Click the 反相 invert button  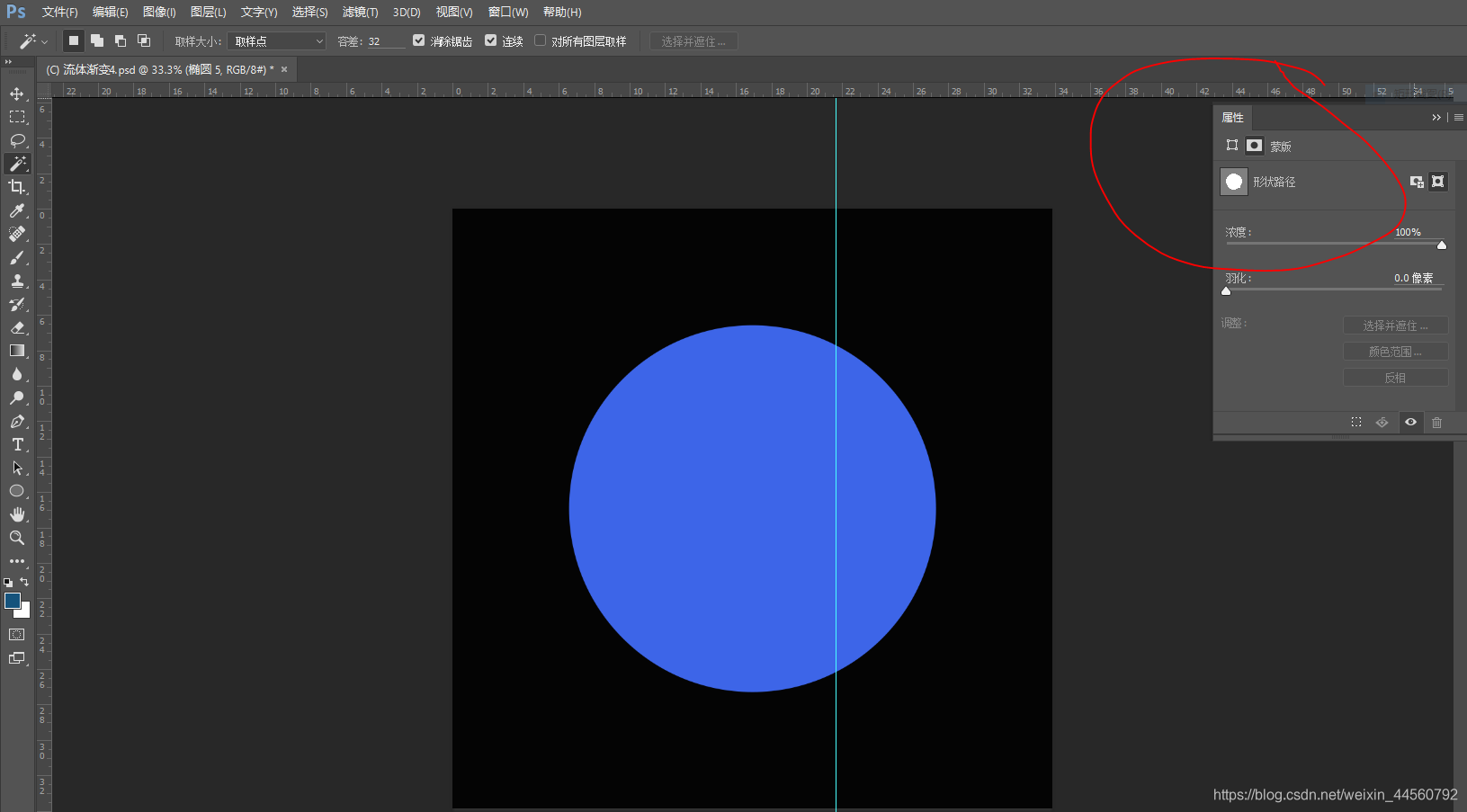point(1395,378)
